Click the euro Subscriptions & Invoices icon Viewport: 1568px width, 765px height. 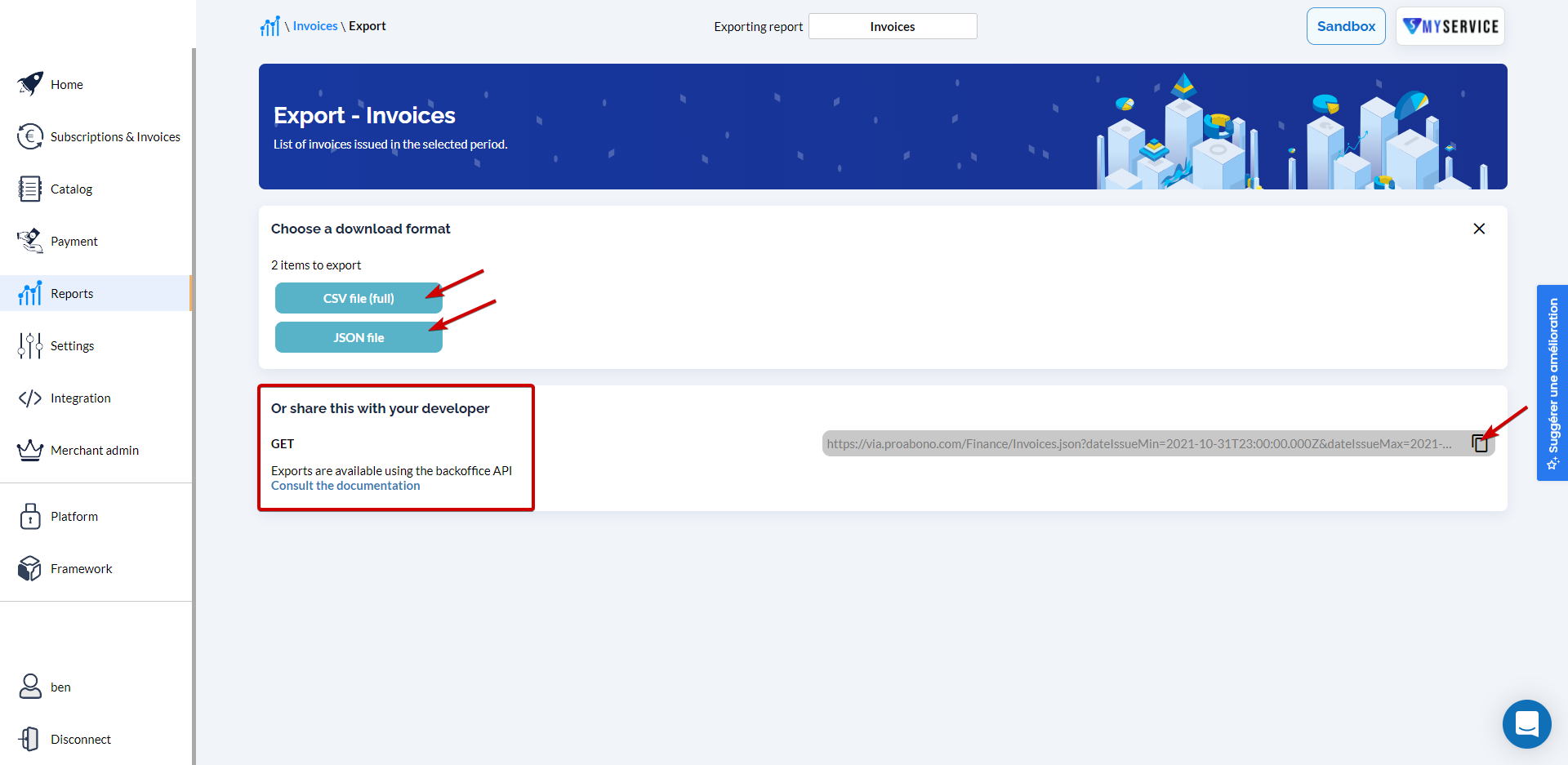point(30,136)
